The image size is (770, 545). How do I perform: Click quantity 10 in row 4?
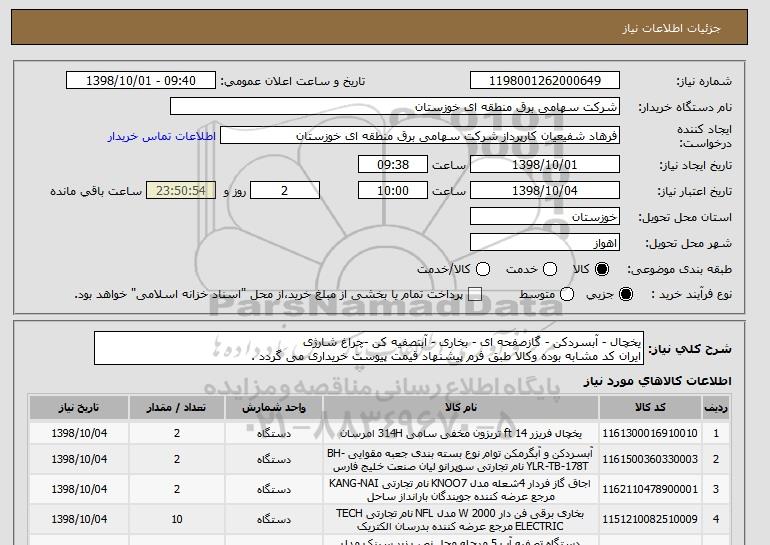(x=177, y=519)
